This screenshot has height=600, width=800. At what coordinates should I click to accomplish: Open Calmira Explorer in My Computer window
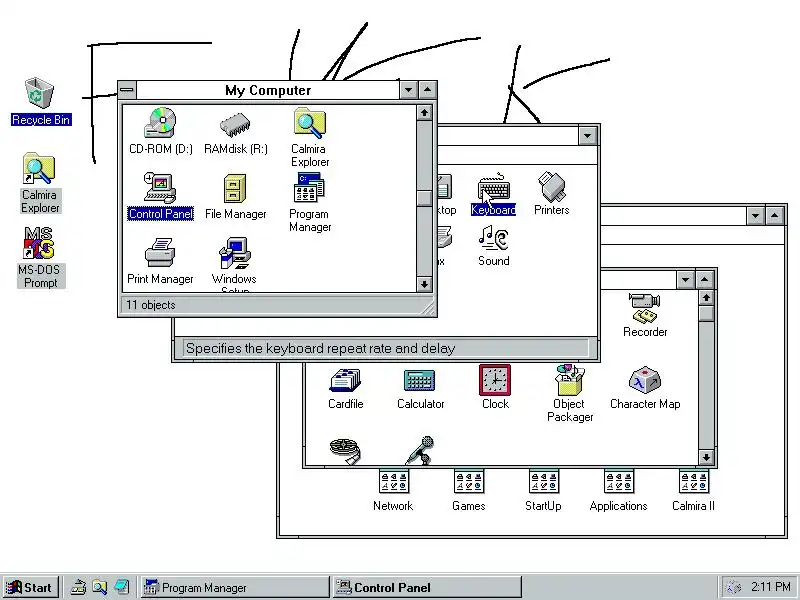point(310,137)
